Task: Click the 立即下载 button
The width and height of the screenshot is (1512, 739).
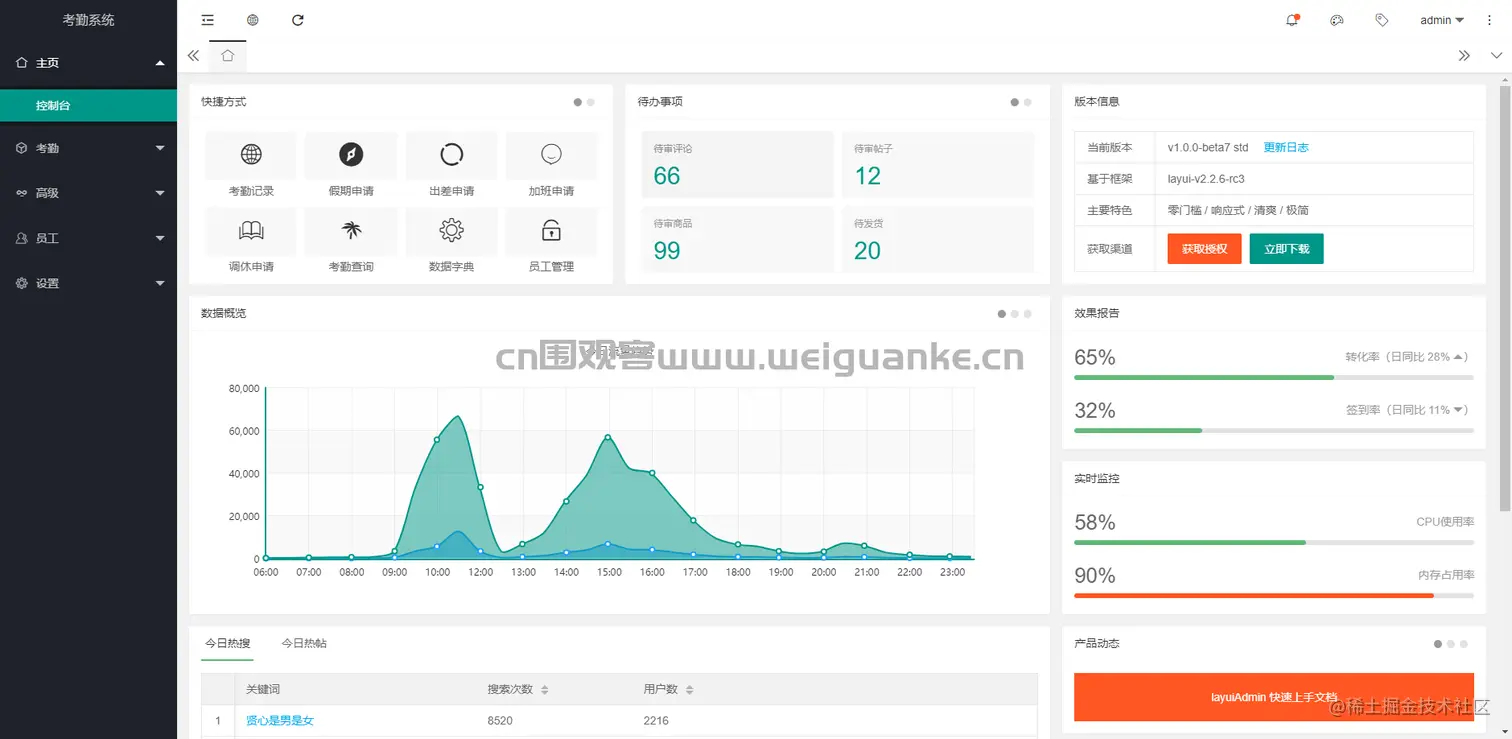Action: point(1286,249)
